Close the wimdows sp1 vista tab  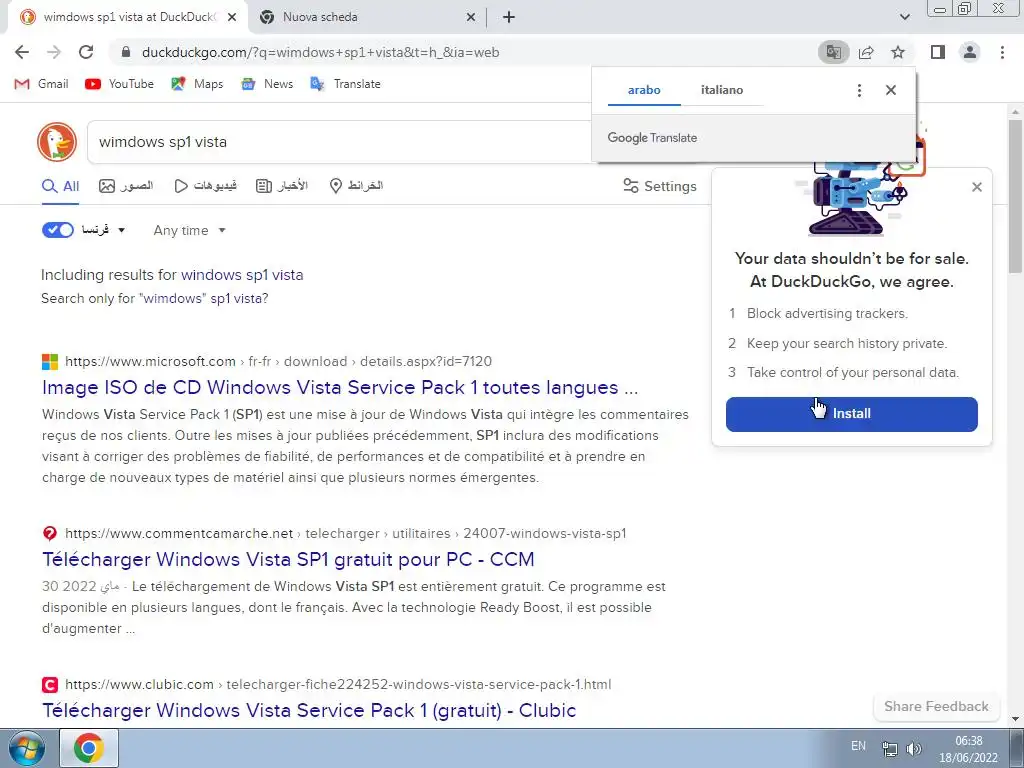[x=232, y=18]
